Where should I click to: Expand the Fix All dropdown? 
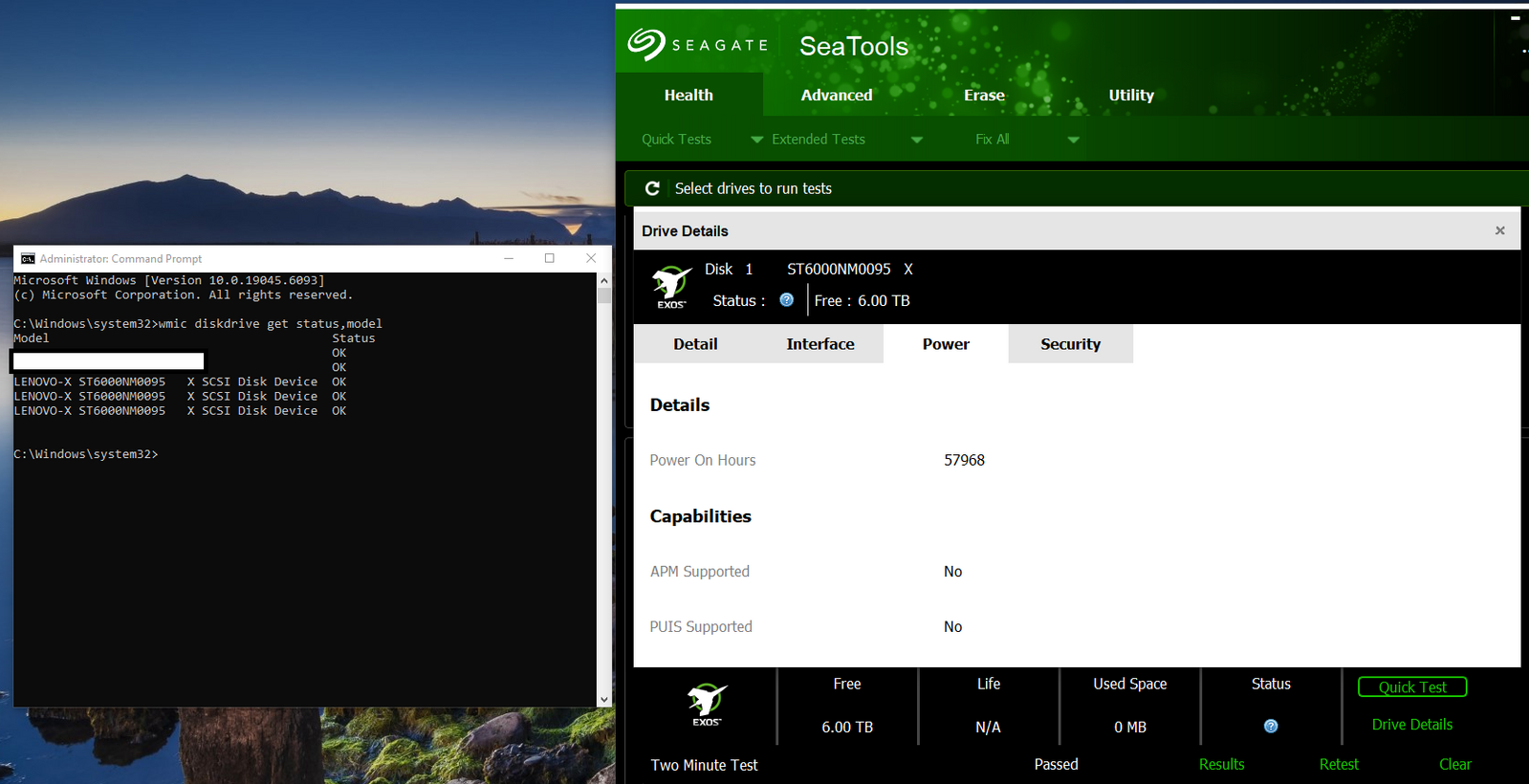(x=1027, y=140)
